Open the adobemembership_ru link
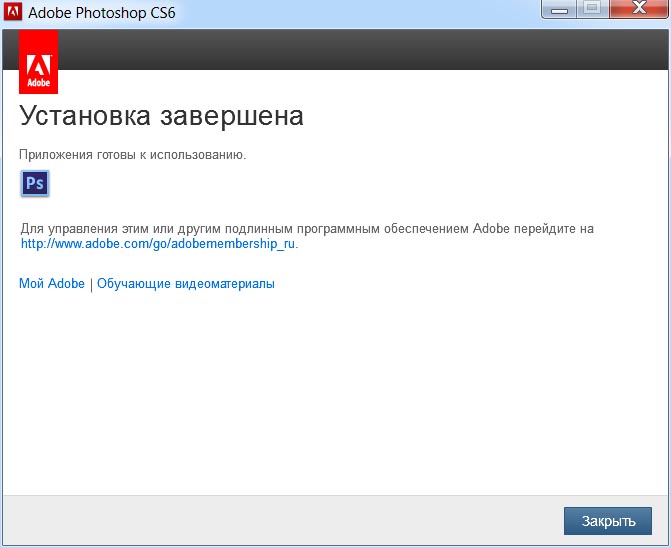 pos(158,244)
